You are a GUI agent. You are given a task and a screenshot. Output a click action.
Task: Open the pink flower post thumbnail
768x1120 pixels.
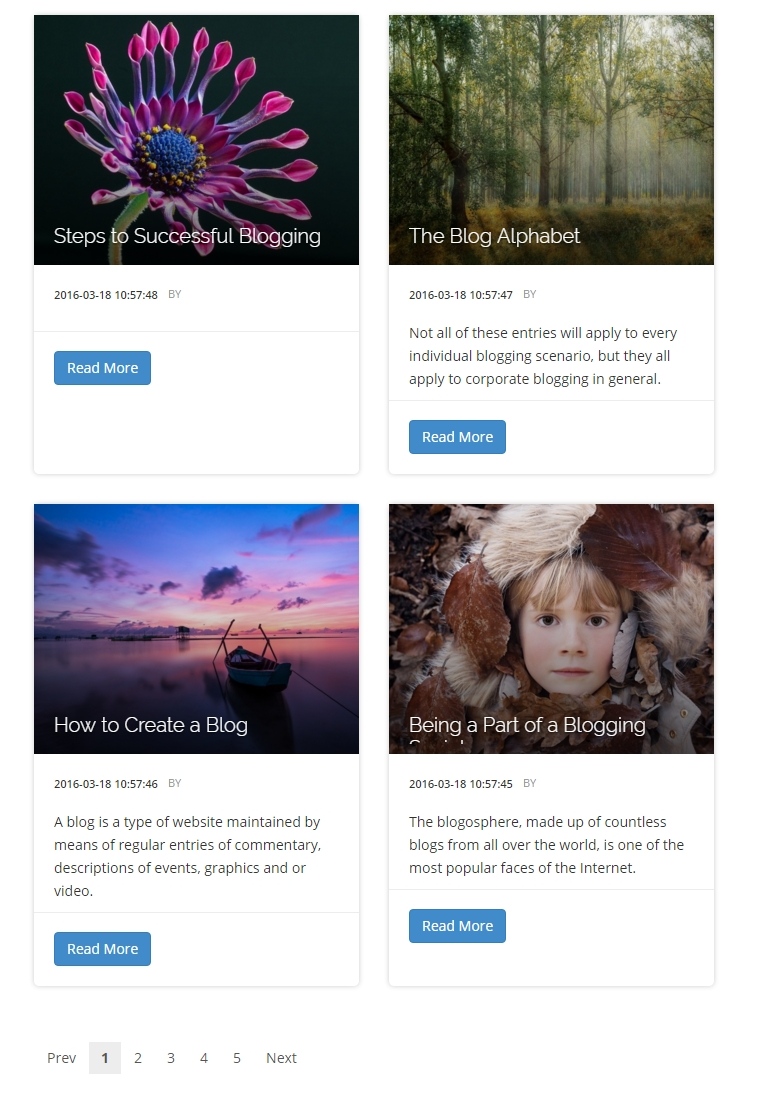(x=196, y=140)
